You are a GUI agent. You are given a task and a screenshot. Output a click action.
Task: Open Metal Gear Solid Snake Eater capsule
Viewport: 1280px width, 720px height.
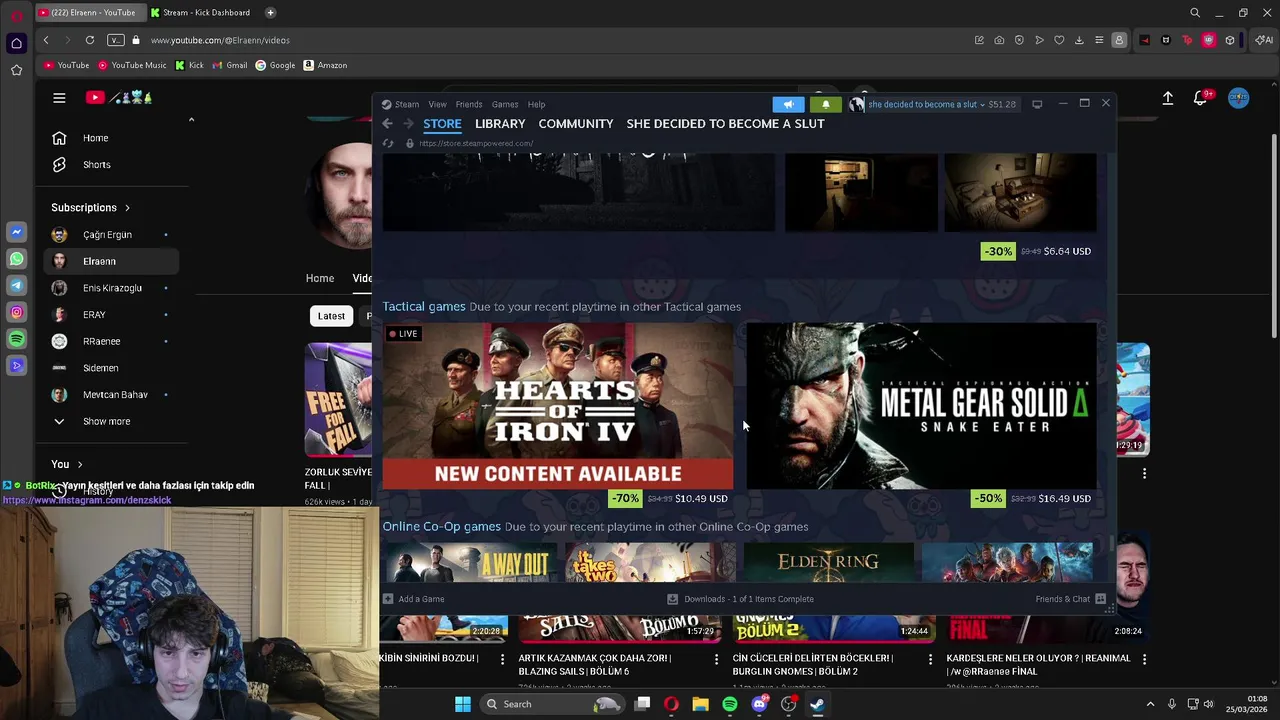(x=921, y=406)
